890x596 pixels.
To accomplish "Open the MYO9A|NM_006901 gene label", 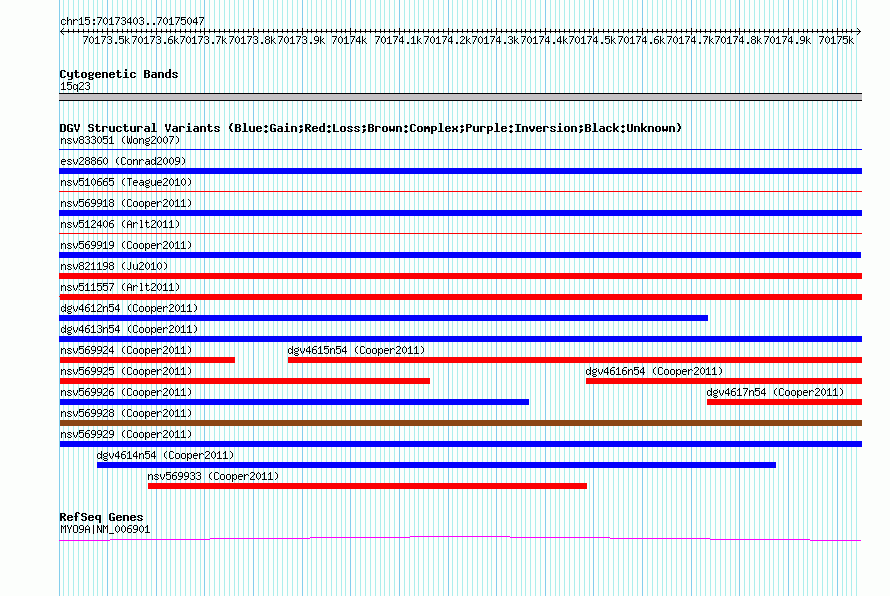I will tap(105, 530).
